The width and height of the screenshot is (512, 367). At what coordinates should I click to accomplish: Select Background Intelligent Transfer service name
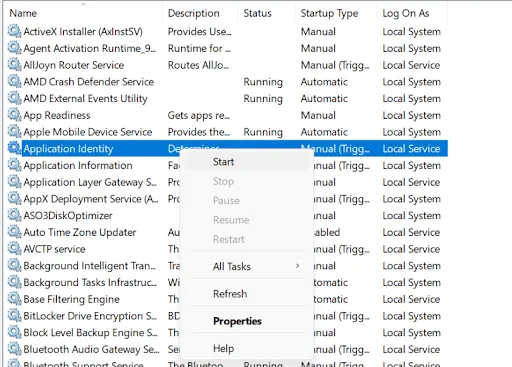pyautogui.click(x=90, y=266)
